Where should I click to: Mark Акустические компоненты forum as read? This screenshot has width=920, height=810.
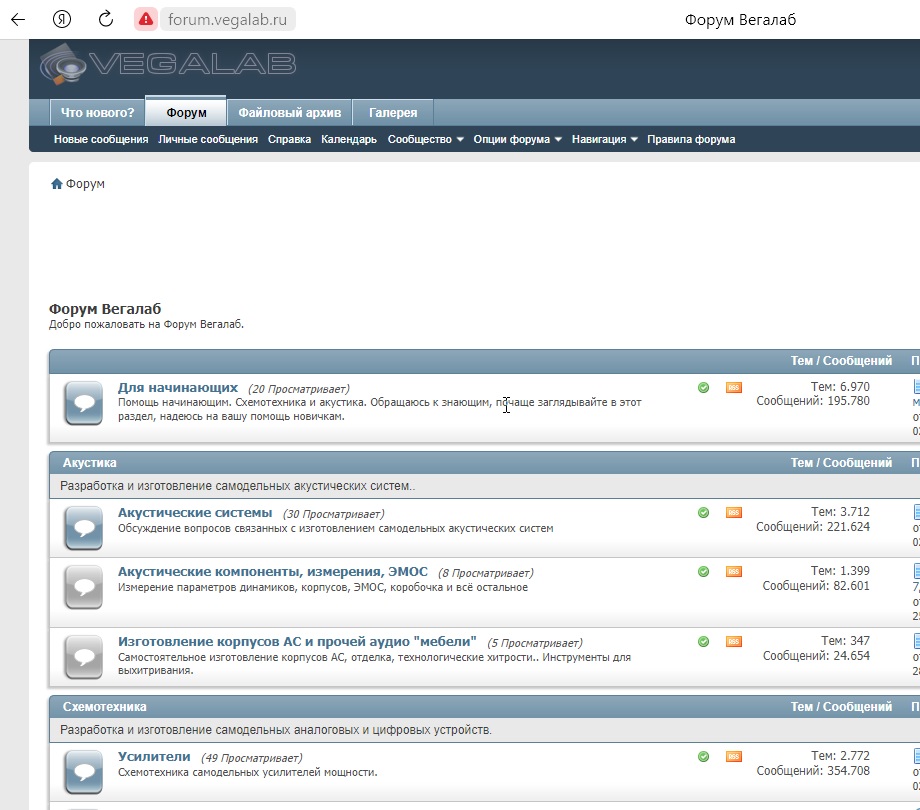703,571
